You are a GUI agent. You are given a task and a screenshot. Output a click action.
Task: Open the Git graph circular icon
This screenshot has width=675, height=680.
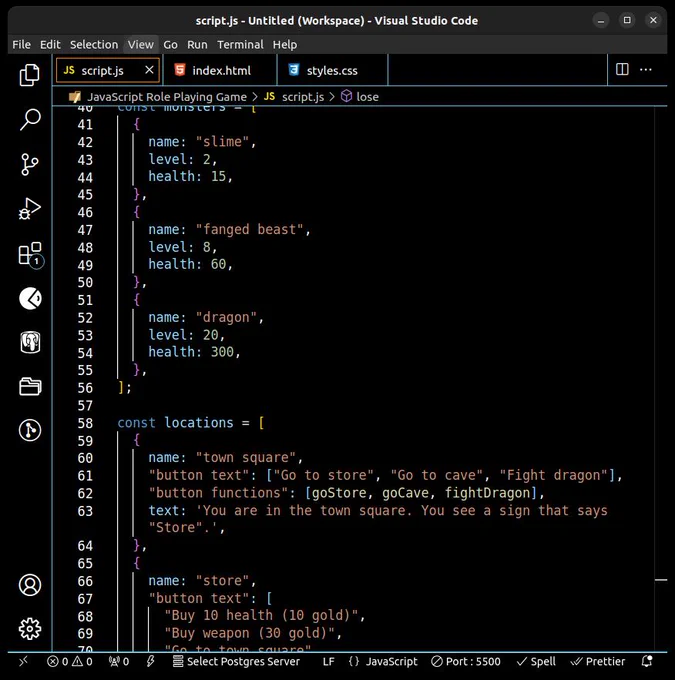pyautogui.click(x=30, y=430)
